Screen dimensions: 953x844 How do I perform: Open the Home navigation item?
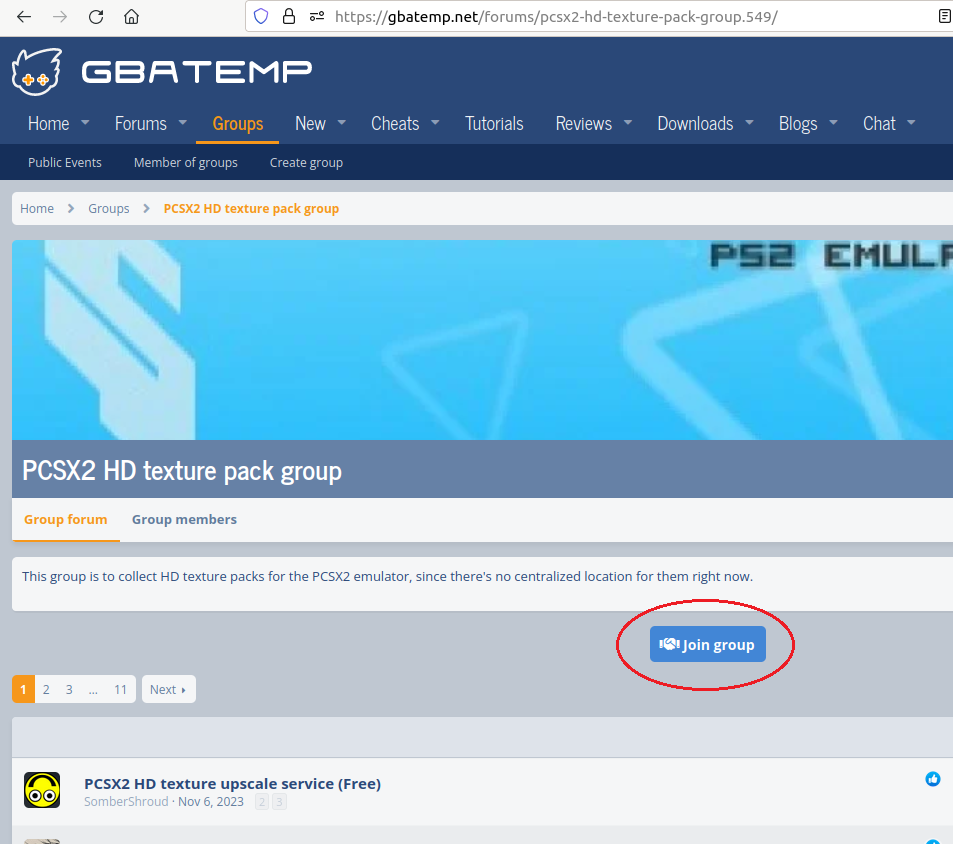pyautogui.click(x=49, y=123)
